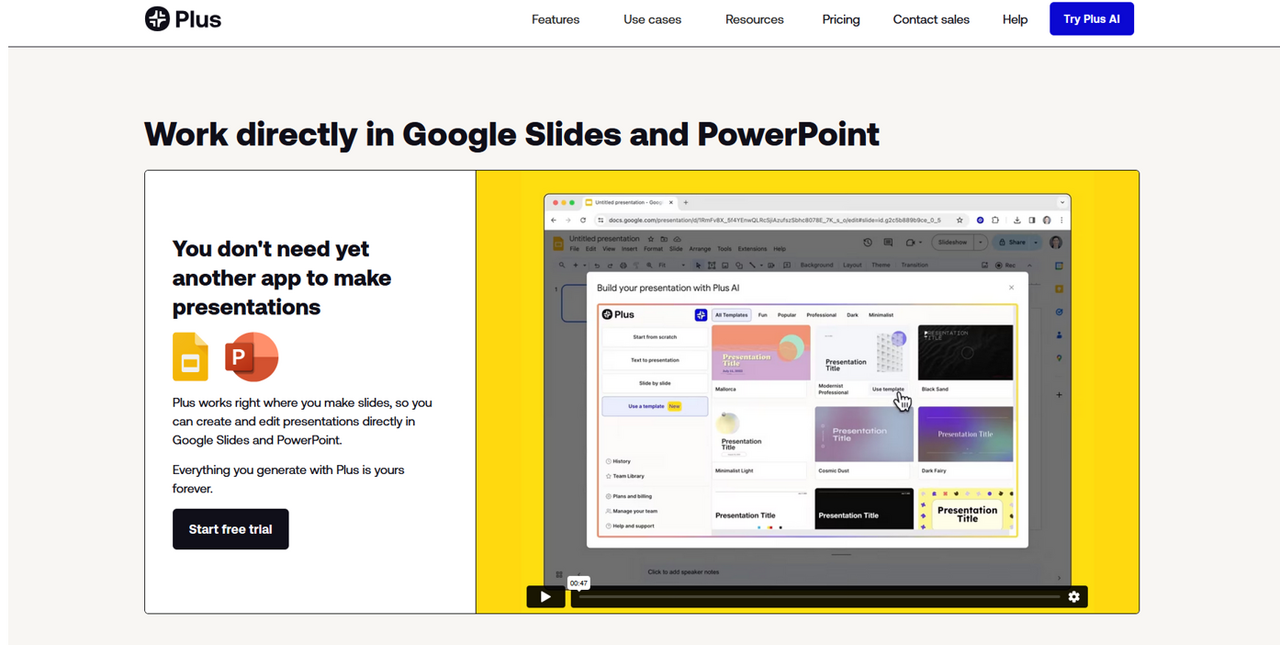The image size is (1280, 645).
Task: Select the Popular template tab in video
Action: (x=787, y=315)
